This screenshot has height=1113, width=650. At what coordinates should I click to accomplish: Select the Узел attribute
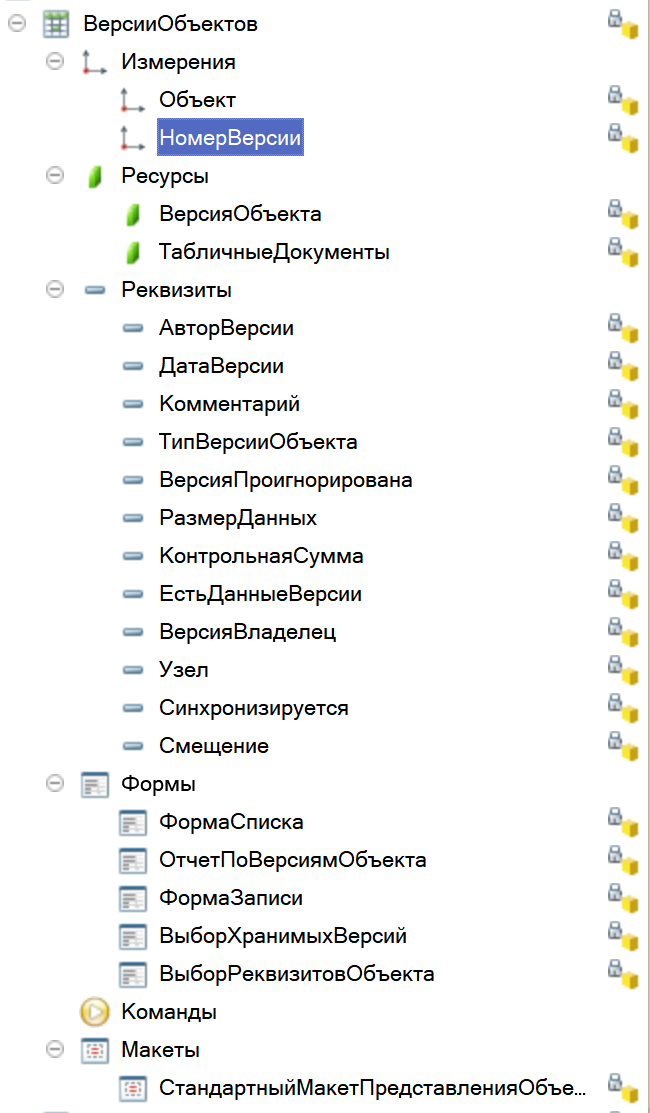coord(184,670)
